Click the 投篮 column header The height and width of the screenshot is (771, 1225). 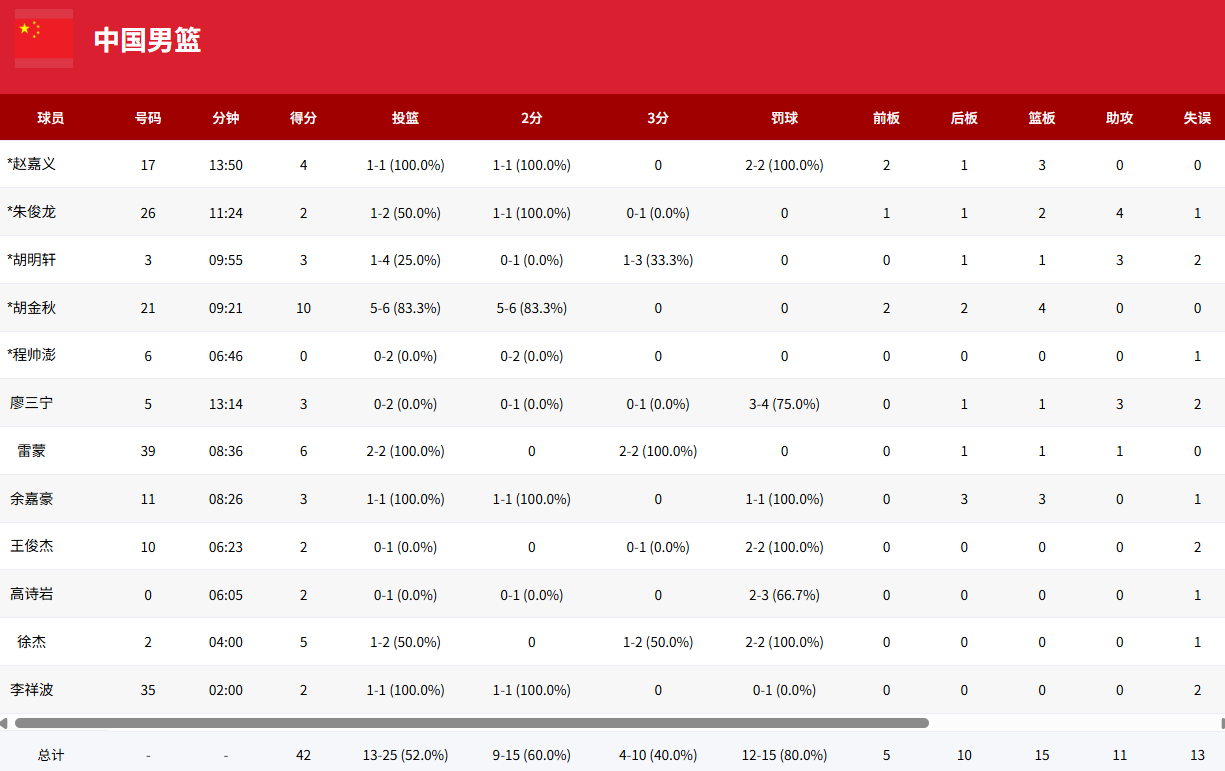click(406, 118)
